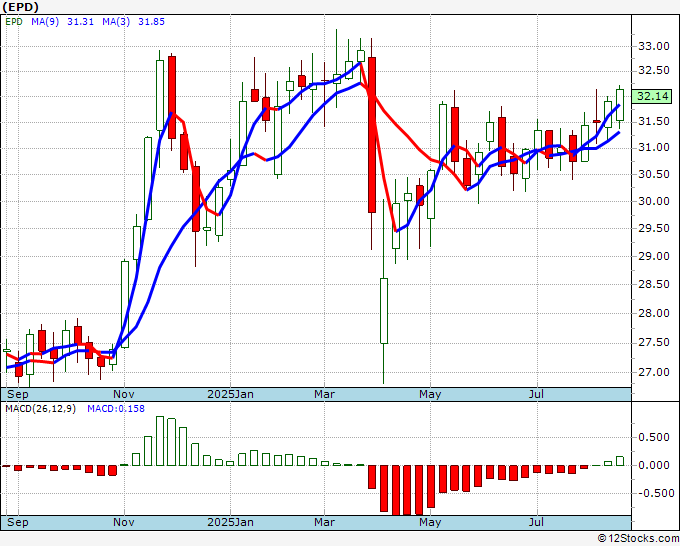The height and width of the screenshot is (546, 680).
Task: Click the 31.00 price axis label
Action: coord(654,148)
